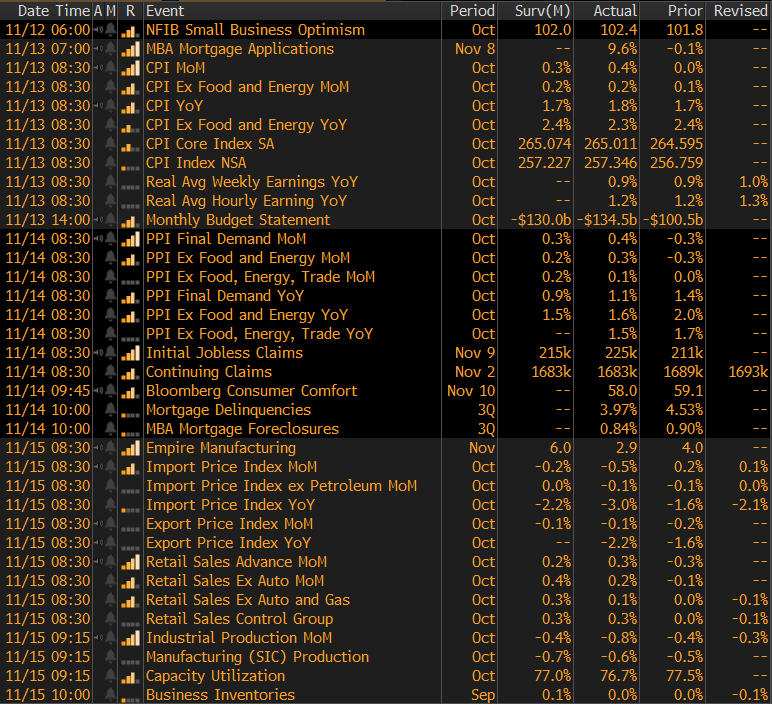Click the Event column header

click(165, 10)
